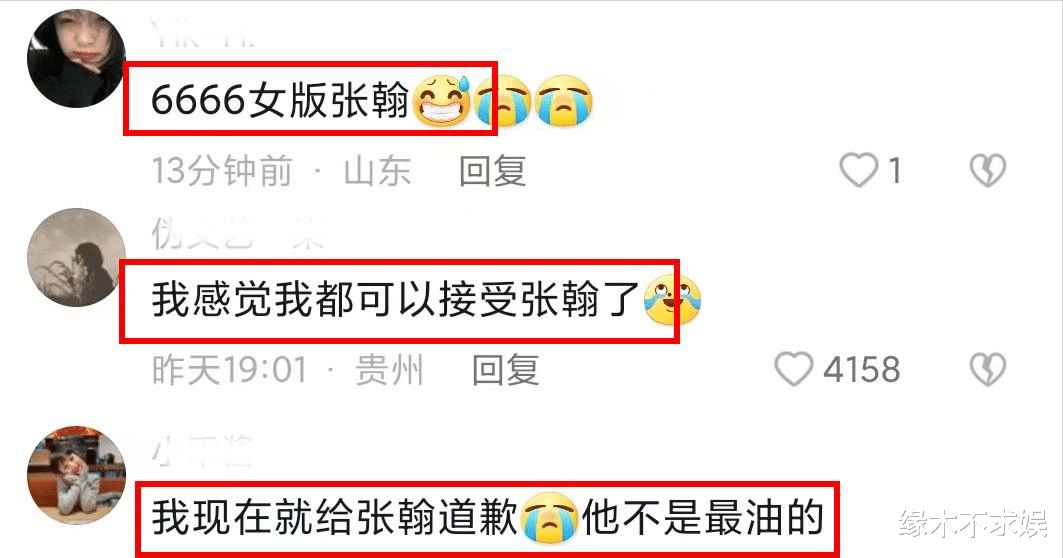The height and width of the screenshot is (558, 1063).
Task: Select the comment 我现在就给张翰道歉
Action: tap(335, 517)
